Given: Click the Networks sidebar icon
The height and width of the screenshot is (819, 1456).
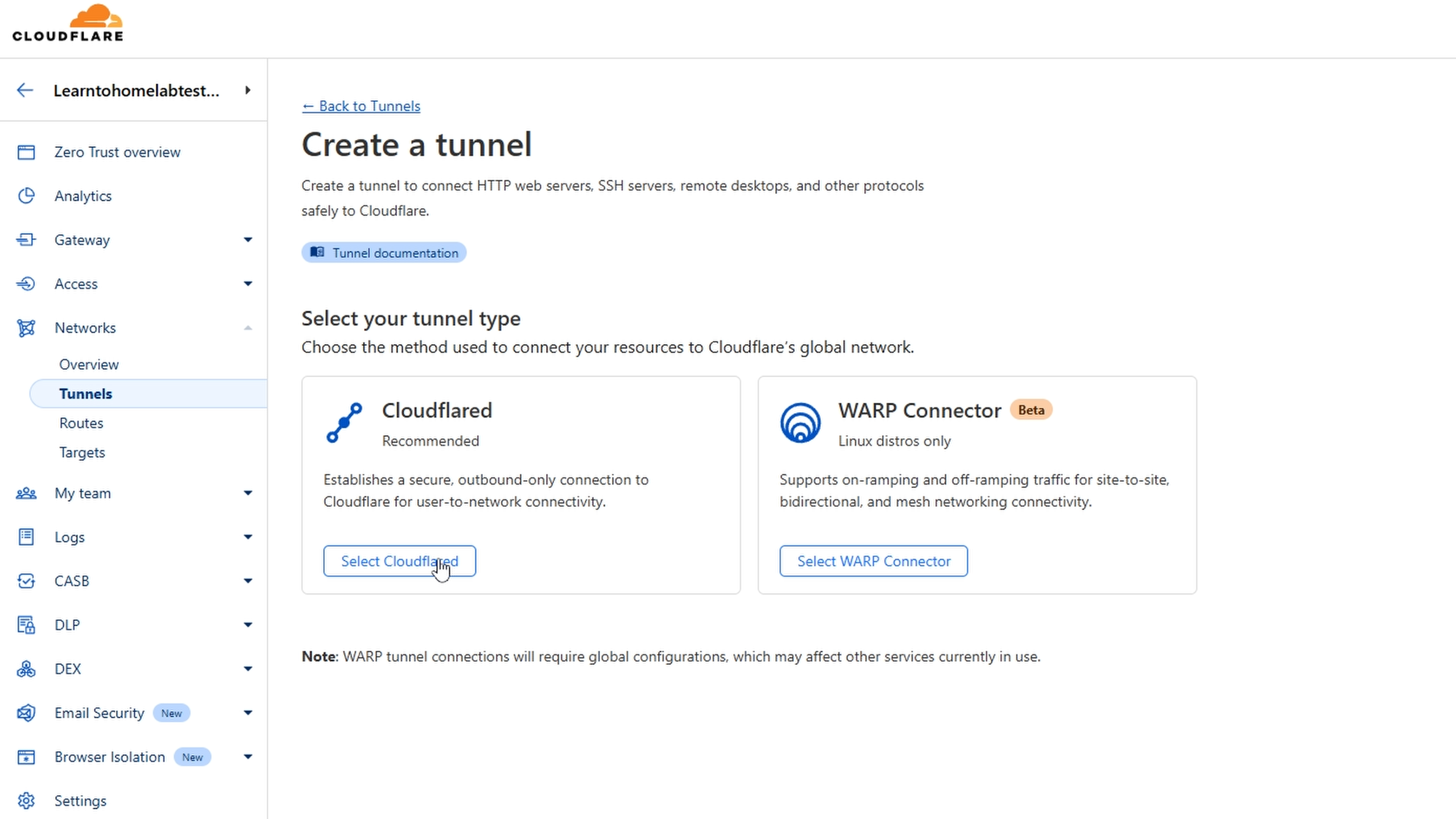Looking at the screenshot, I should (26, 328).
